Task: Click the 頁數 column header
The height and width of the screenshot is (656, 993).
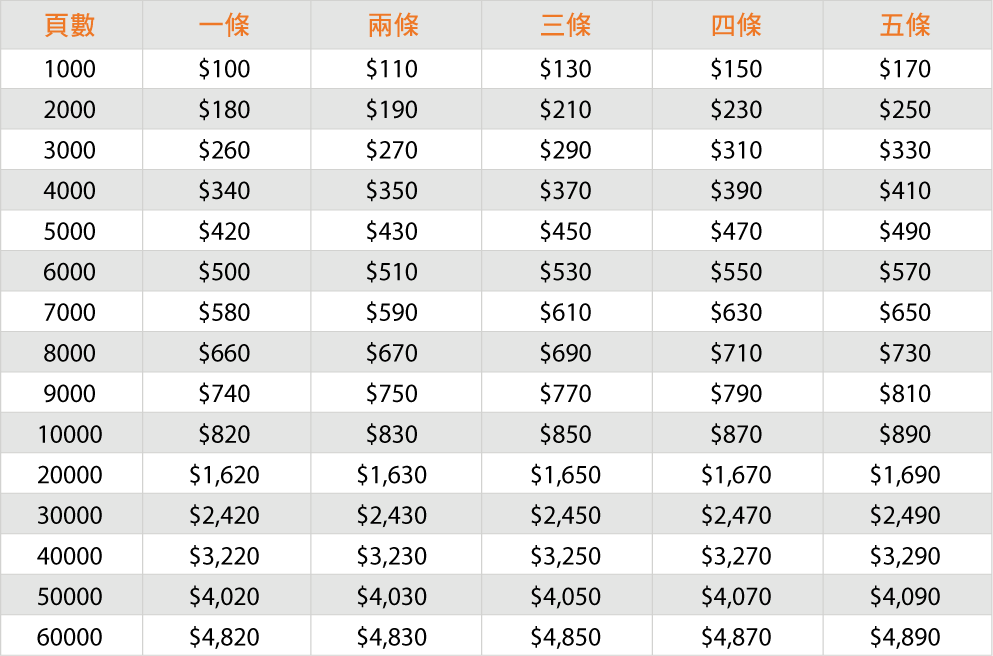Action: coord(70,25)
